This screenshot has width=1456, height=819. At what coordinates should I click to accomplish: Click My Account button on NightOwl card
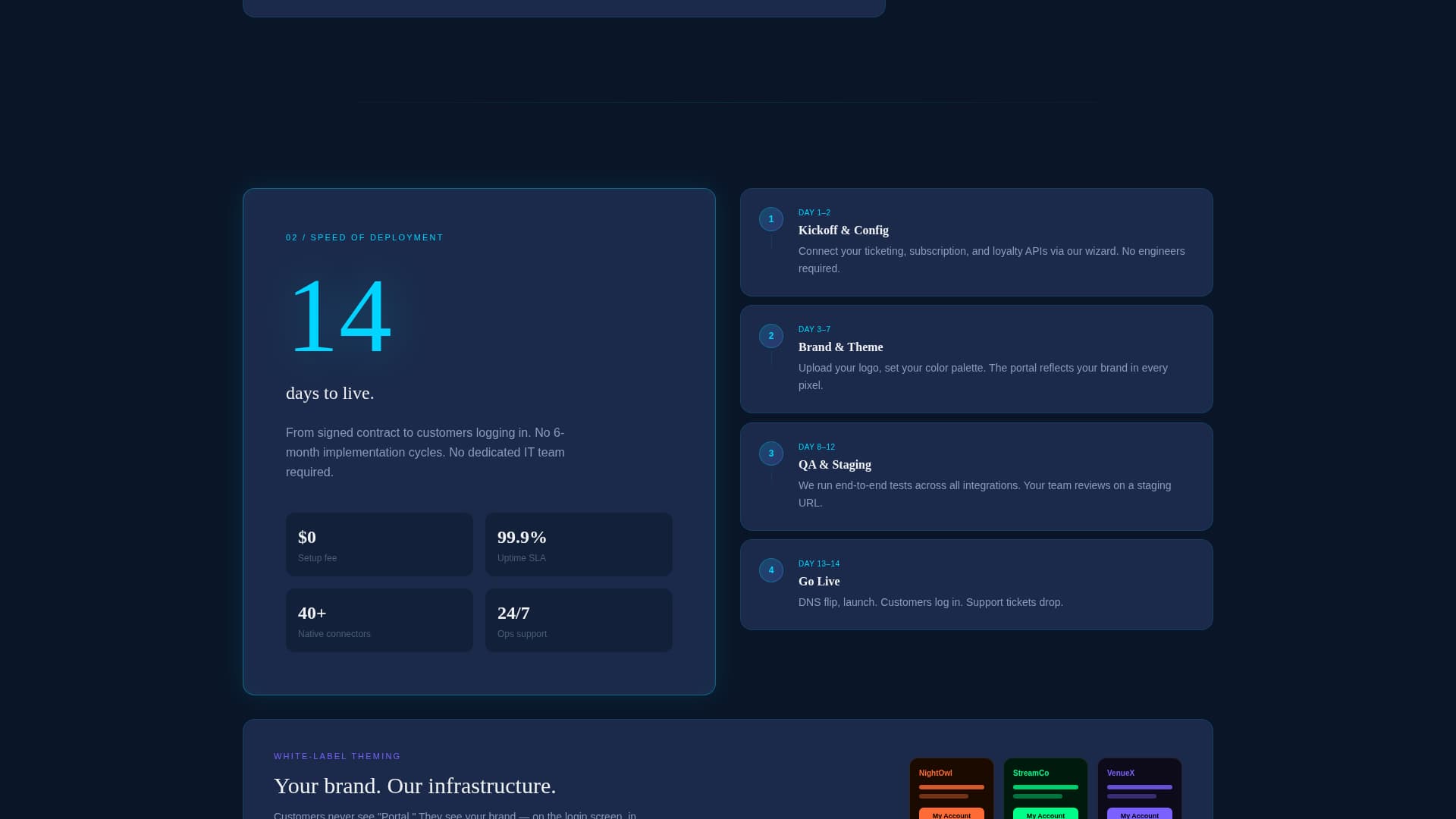click(952, 814)
